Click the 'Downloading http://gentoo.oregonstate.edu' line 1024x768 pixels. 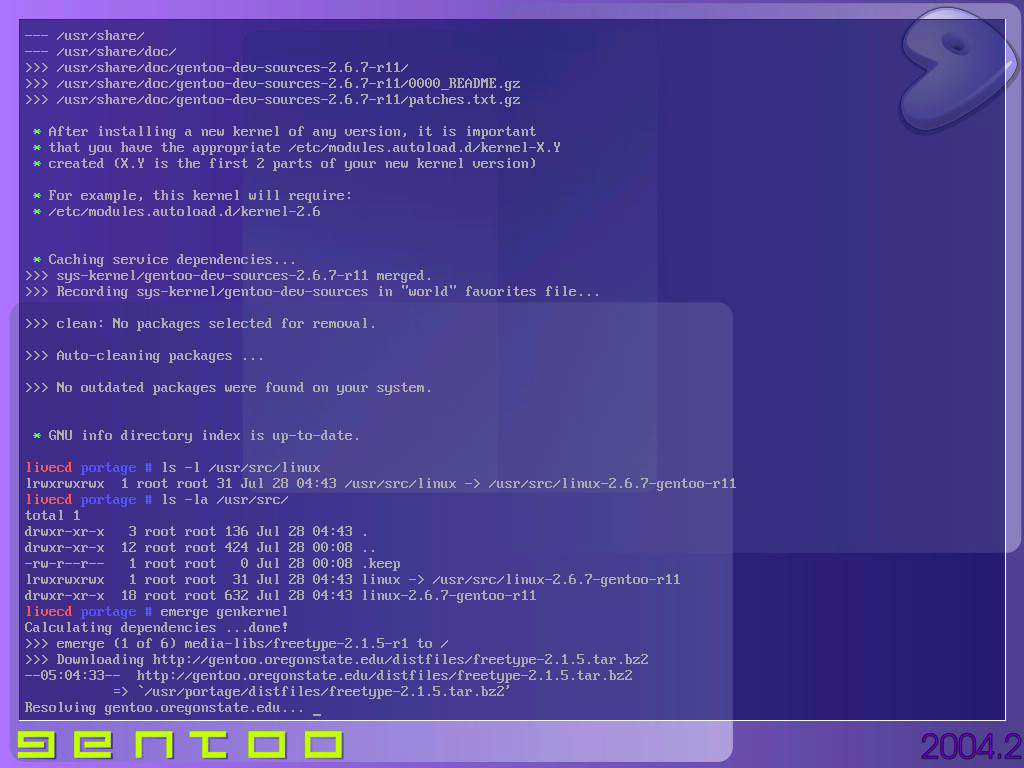(x=337, y=660)
